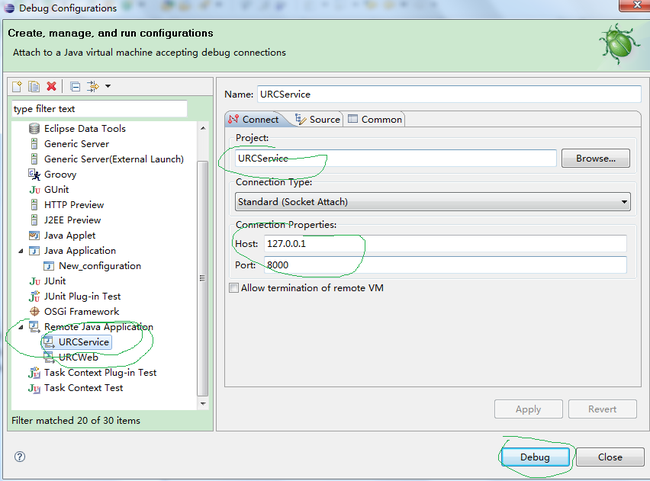
Task: Click the Close button
Action: click(610, 457)
